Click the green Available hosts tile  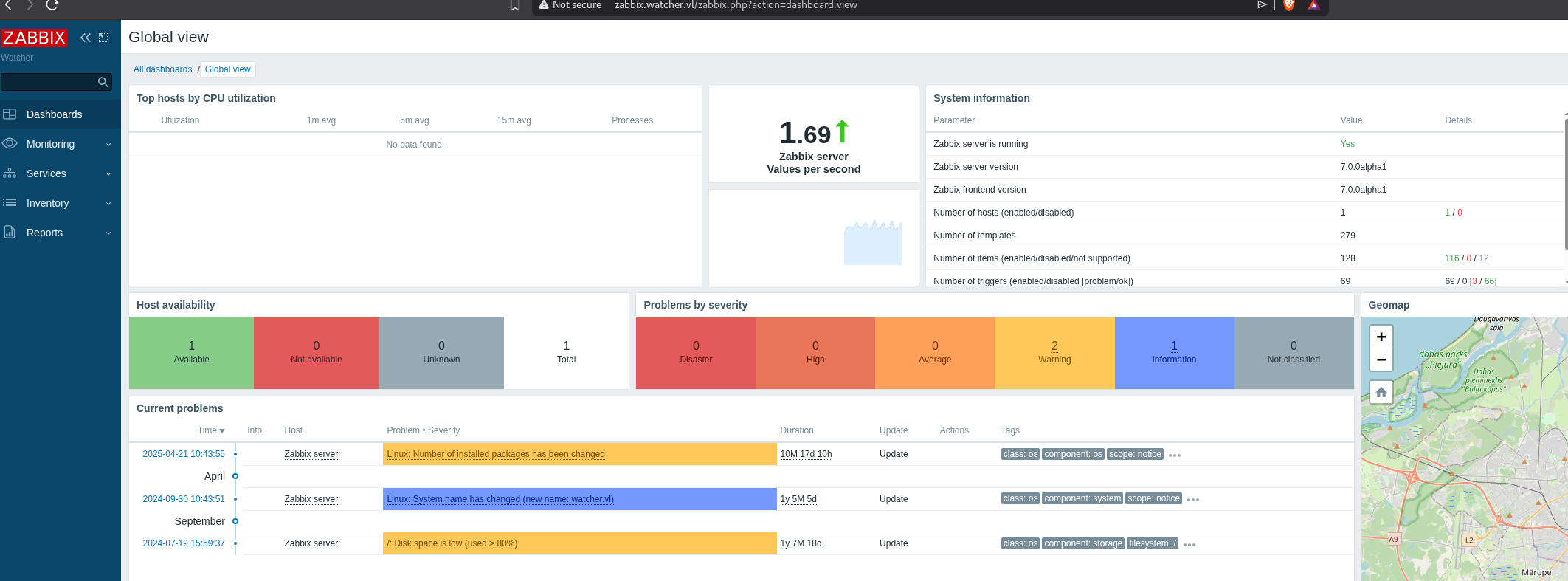pyautogui.click(x=191, y=353)
